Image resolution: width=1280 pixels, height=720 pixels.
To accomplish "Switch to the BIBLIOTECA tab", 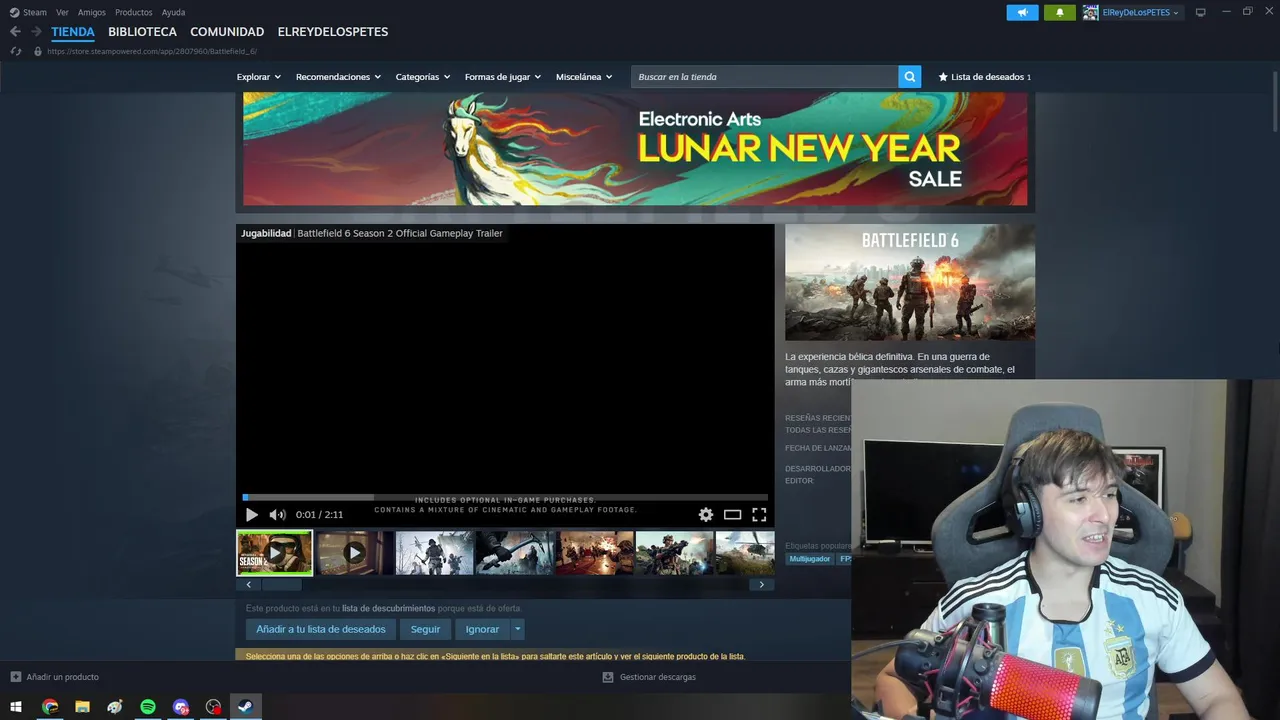I will 142,32.
